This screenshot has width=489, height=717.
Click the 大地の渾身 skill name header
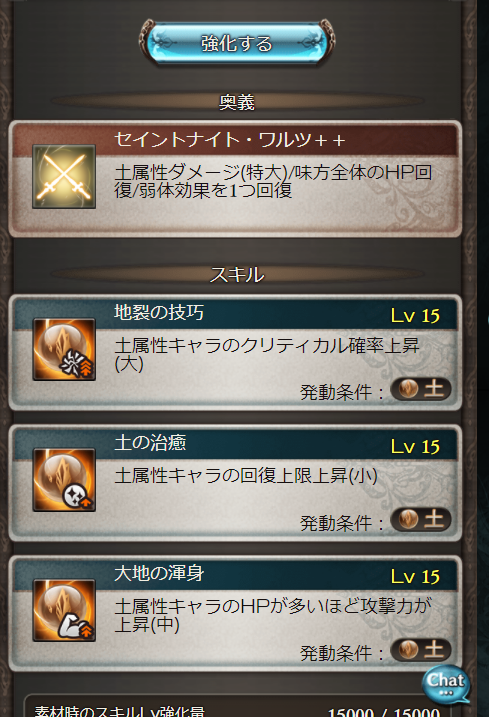click(x=159, y=573)
